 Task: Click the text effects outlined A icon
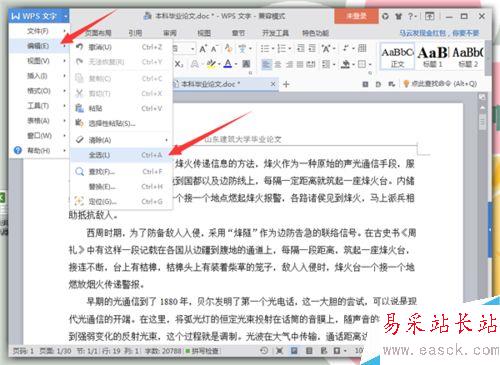click(x=195, y=64)
